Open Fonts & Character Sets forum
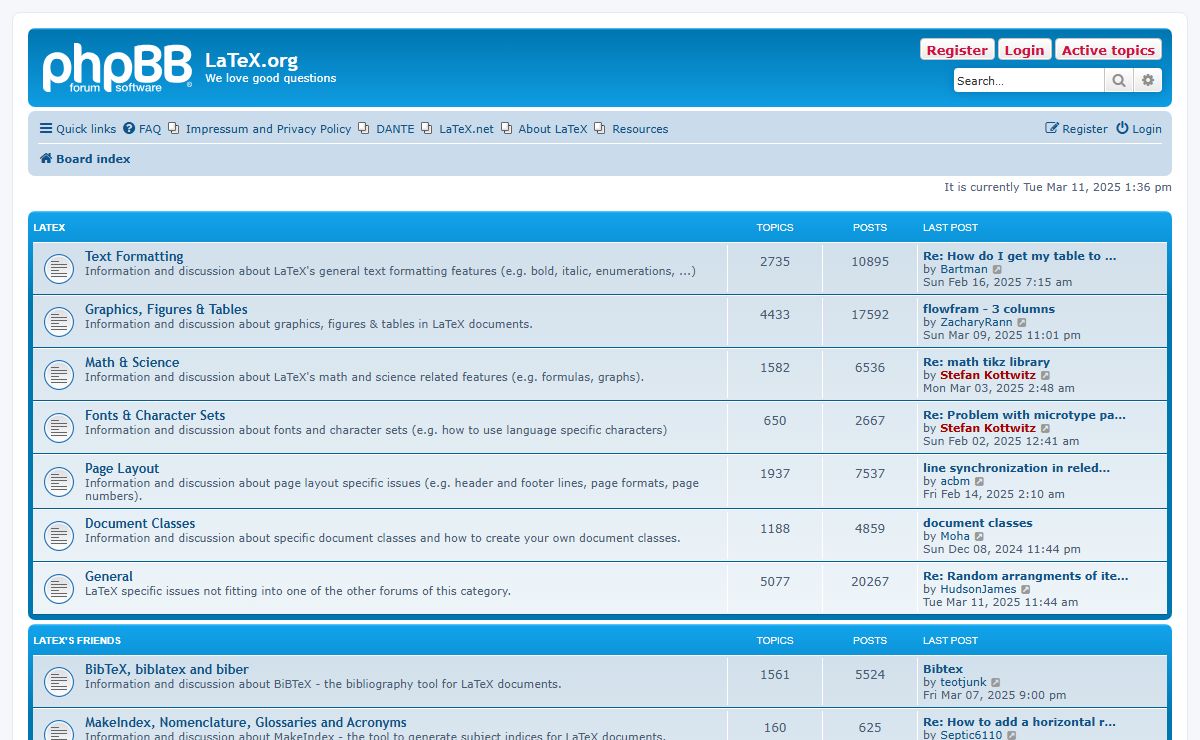The image size is (1200, 740). (x=155, y=415)
